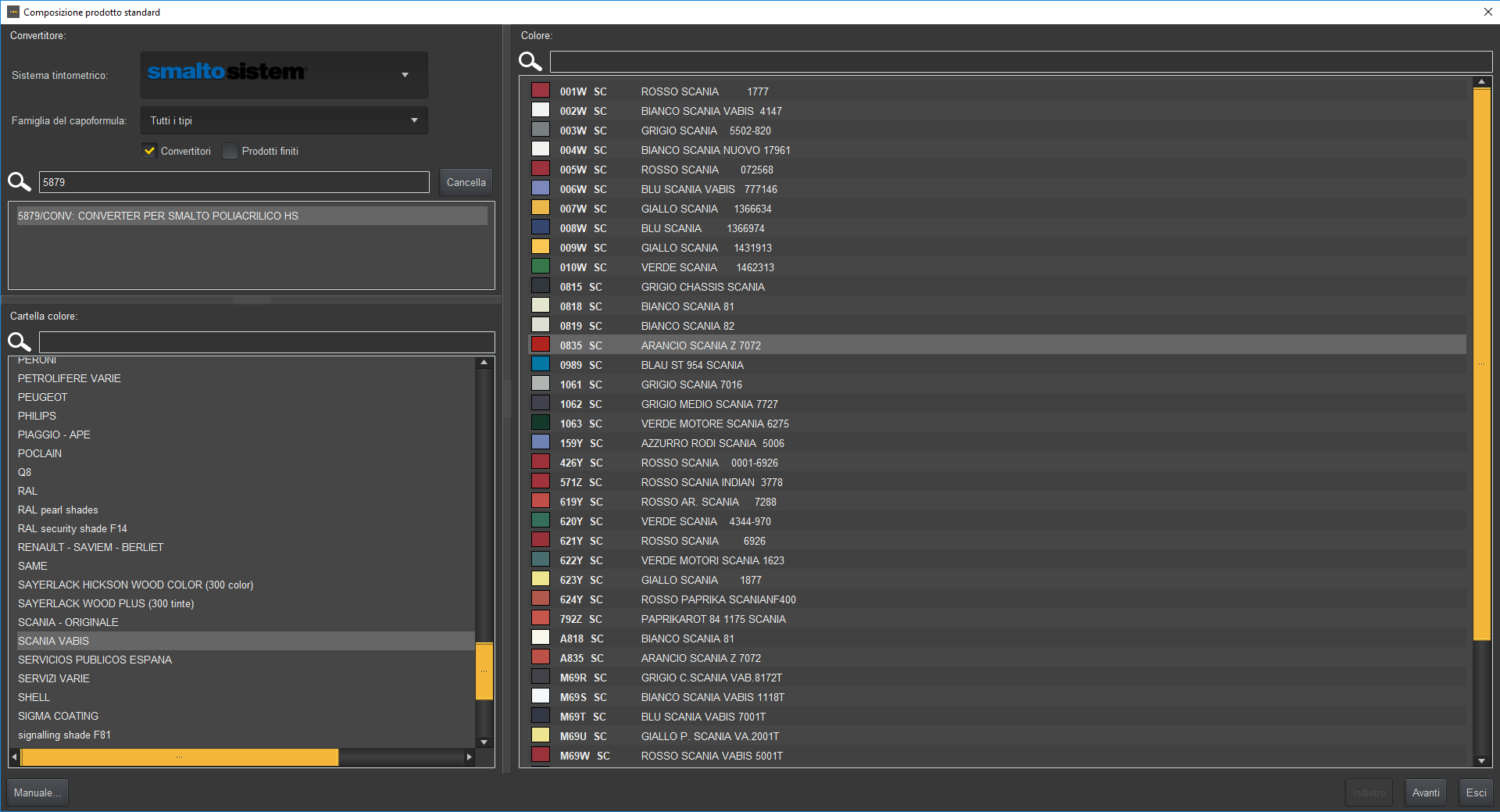The height and width of the screenshot is (812, 1500).
Task: Click the folder list vertical scrollbar thumb
Action: (x=484, y=671)
